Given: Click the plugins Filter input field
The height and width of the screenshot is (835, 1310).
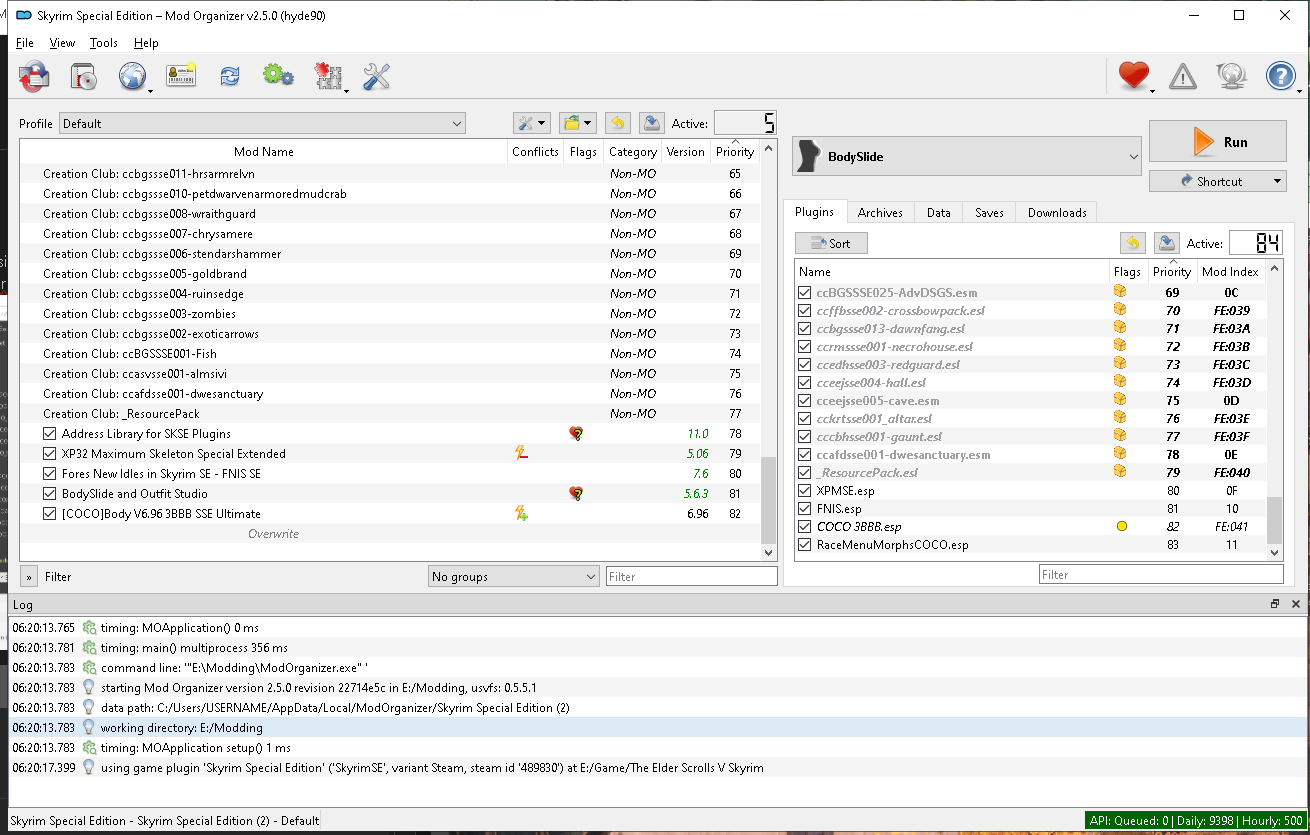Looking at the screenshot, I should 1160,575.
